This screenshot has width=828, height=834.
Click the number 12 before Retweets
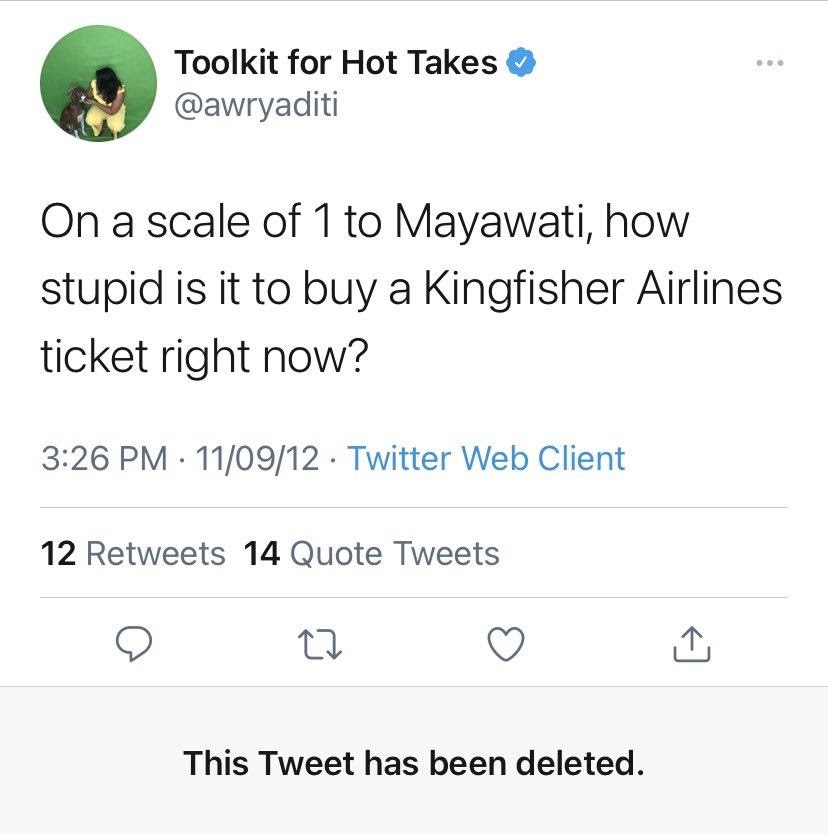tap(58, 553)
